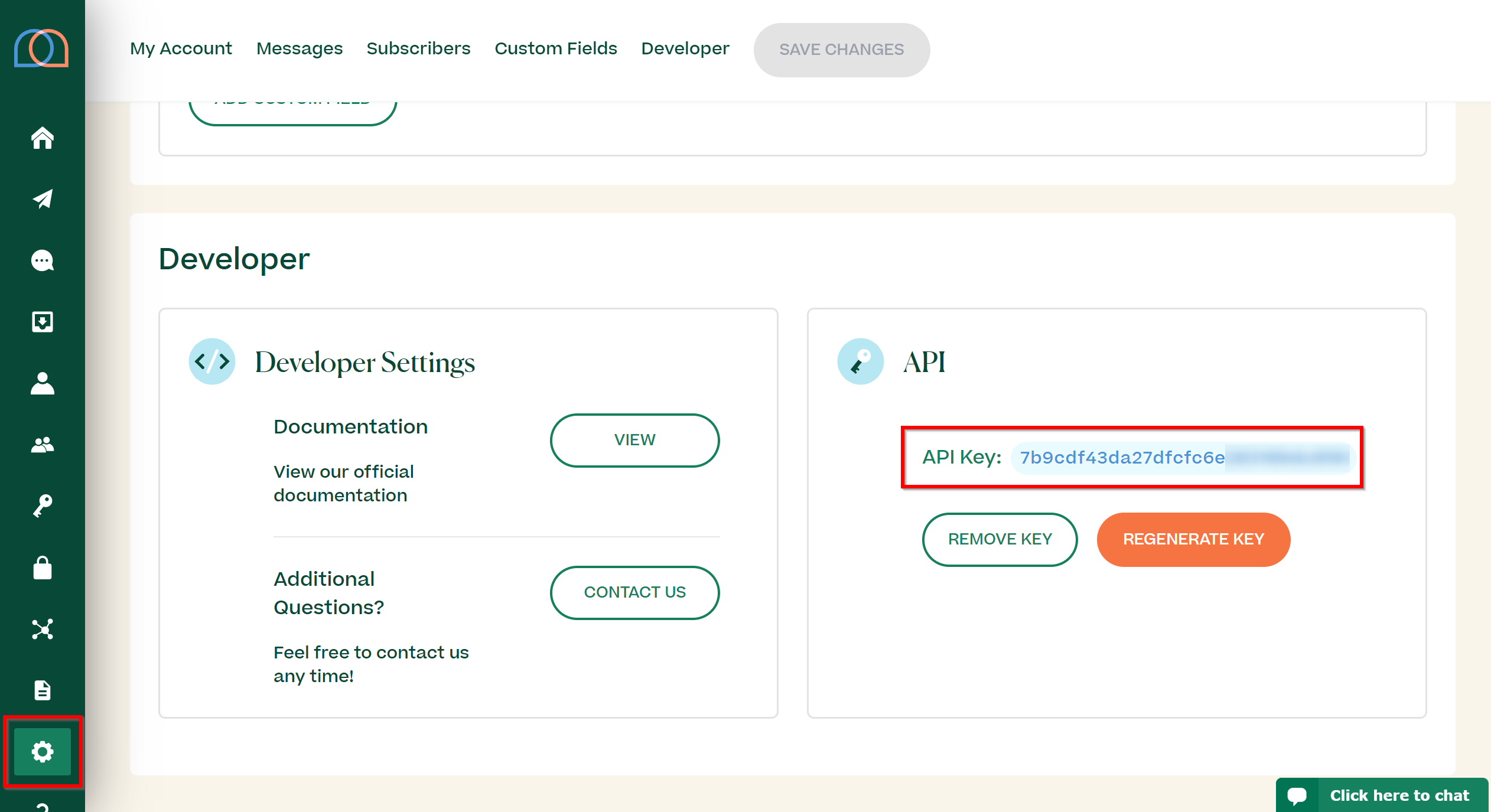
Task: Click the settings gear icon
Action: [43, 752]
